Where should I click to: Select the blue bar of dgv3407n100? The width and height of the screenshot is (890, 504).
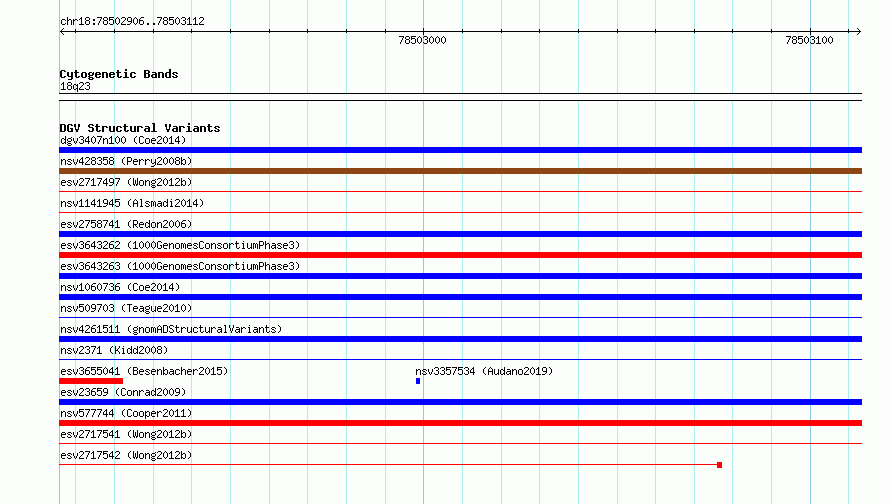tap(460, 150)
